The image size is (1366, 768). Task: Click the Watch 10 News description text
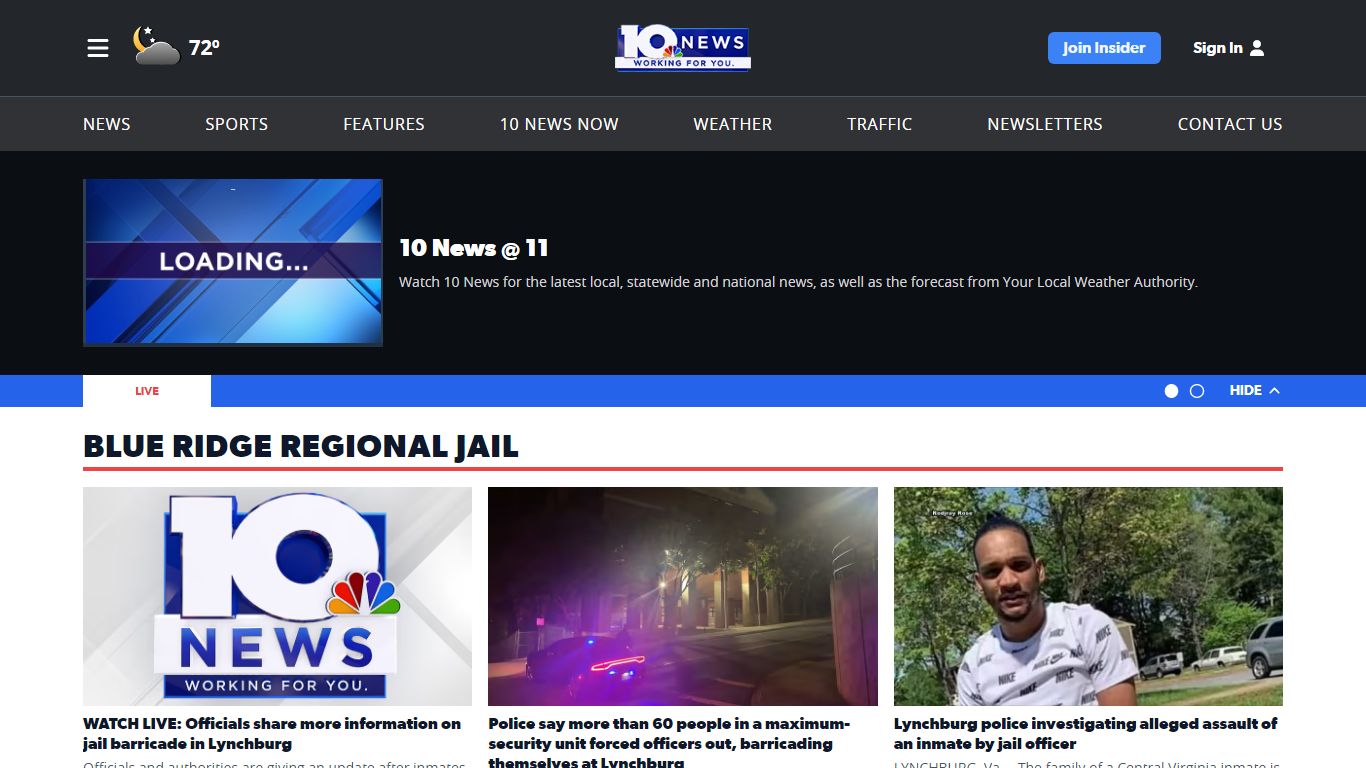click(798, 282)
